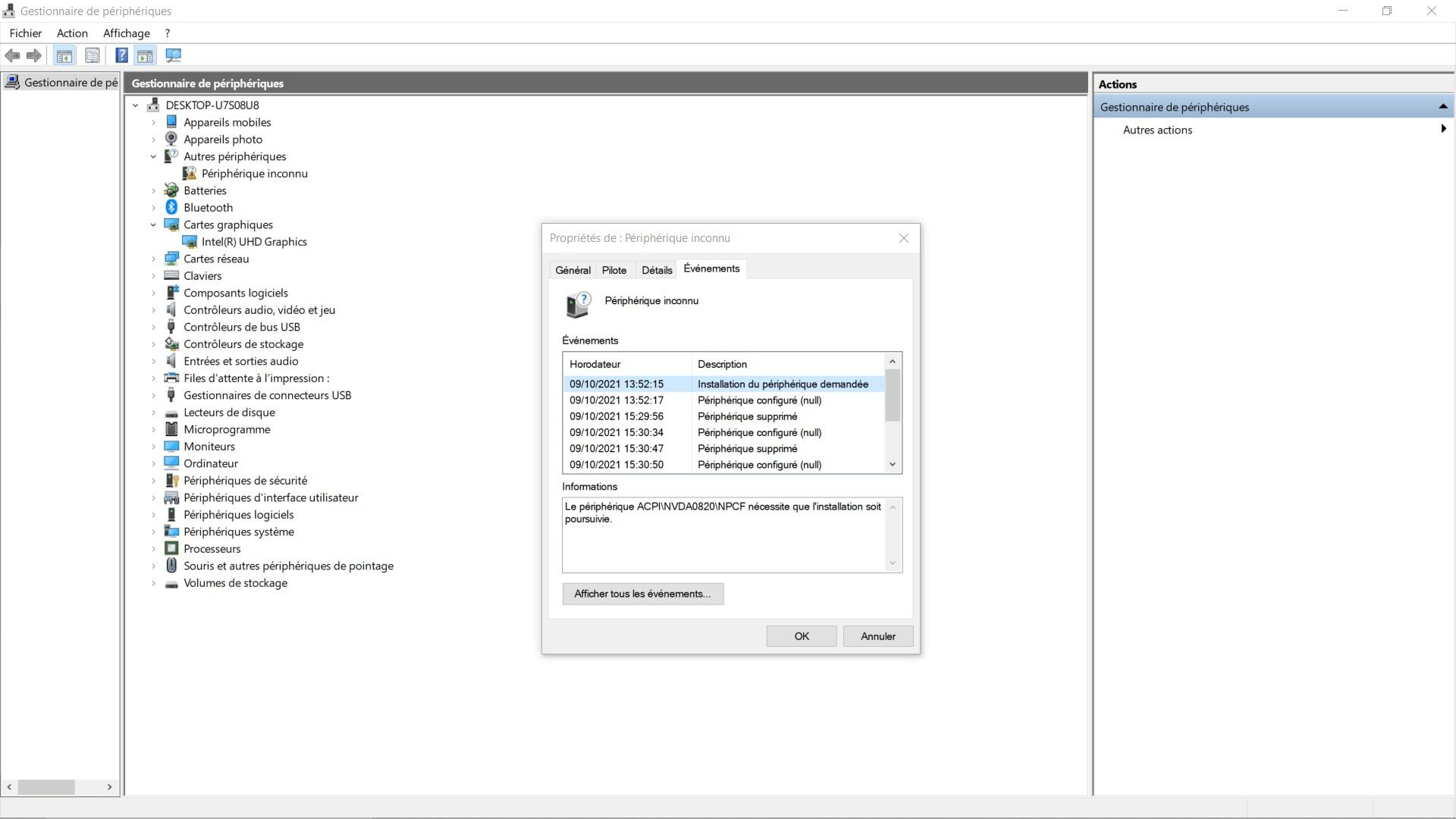Click the Processeurs category icon
This screenshot has height=819, width=1456.
(171, 549)
